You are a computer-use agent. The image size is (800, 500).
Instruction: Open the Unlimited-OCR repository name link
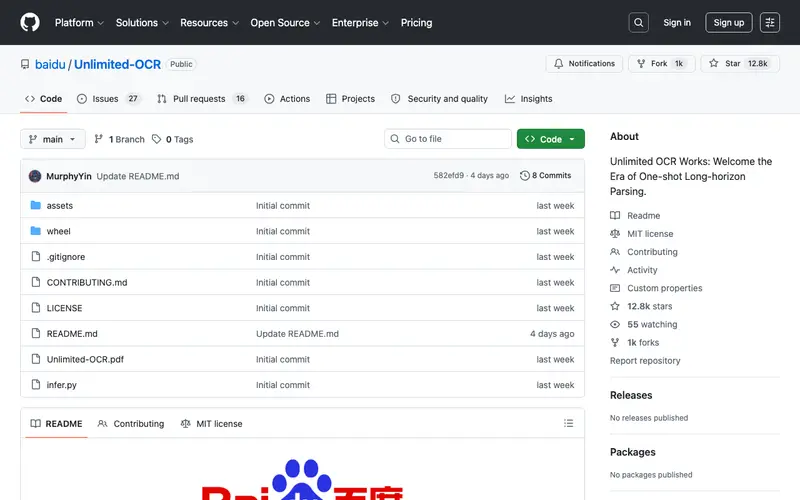click(x=117, y=64)
